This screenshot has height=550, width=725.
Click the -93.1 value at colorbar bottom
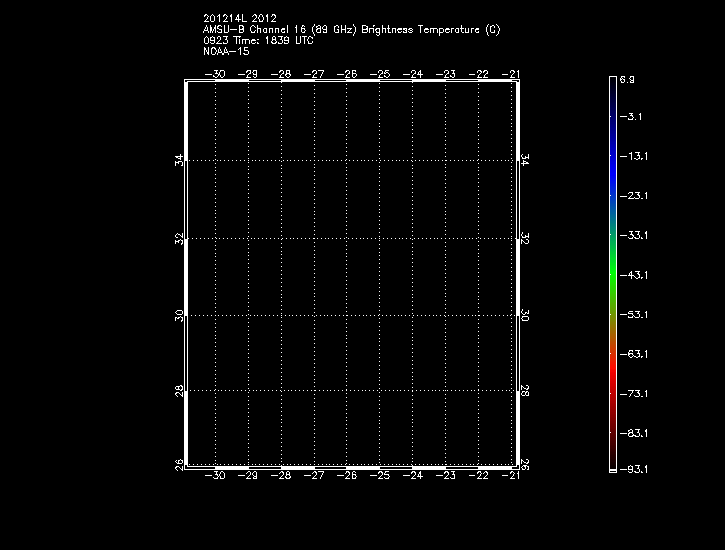[634, 468]
